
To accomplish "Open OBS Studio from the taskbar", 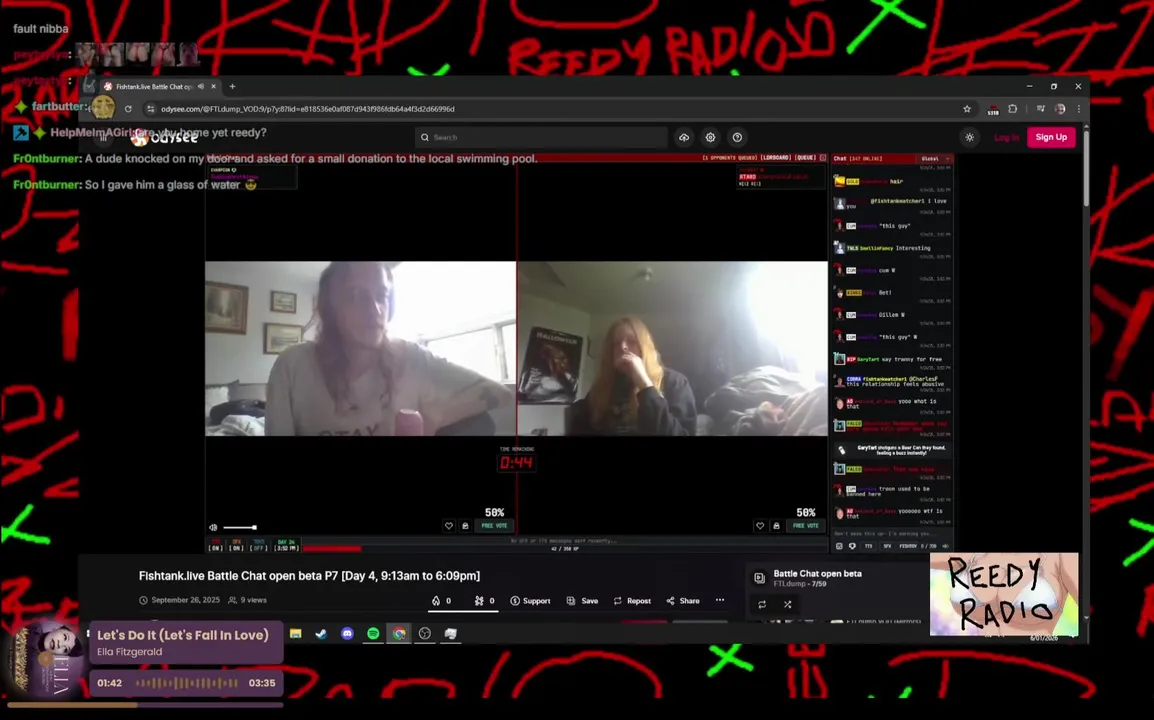I will click(x=425, y=633).
